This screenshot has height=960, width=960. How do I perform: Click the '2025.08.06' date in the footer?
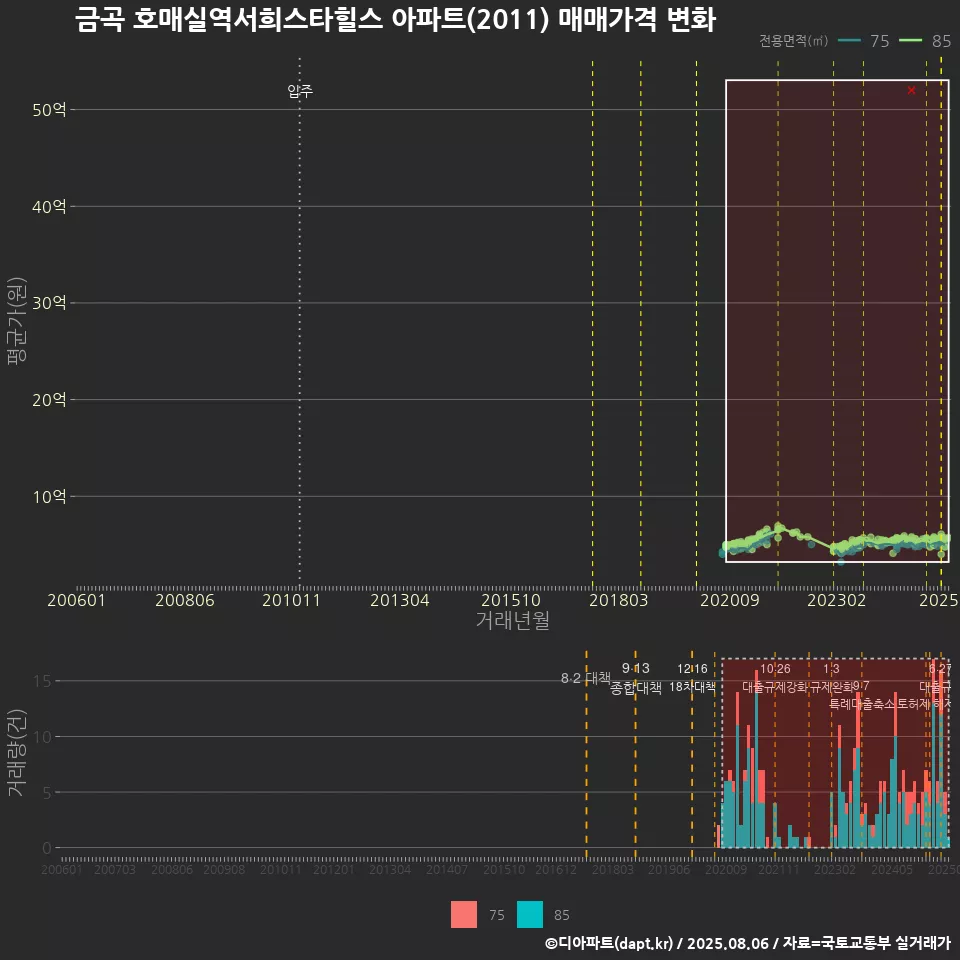(x=727, y=943)
